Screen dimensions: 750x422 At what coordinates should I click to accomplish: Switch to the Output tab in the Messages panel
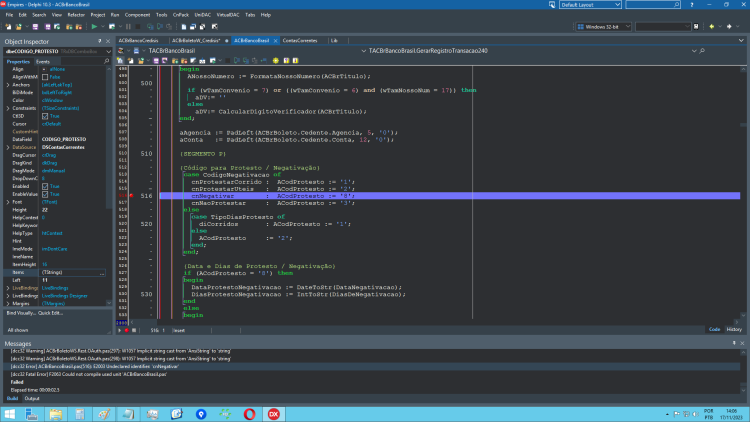32,399
